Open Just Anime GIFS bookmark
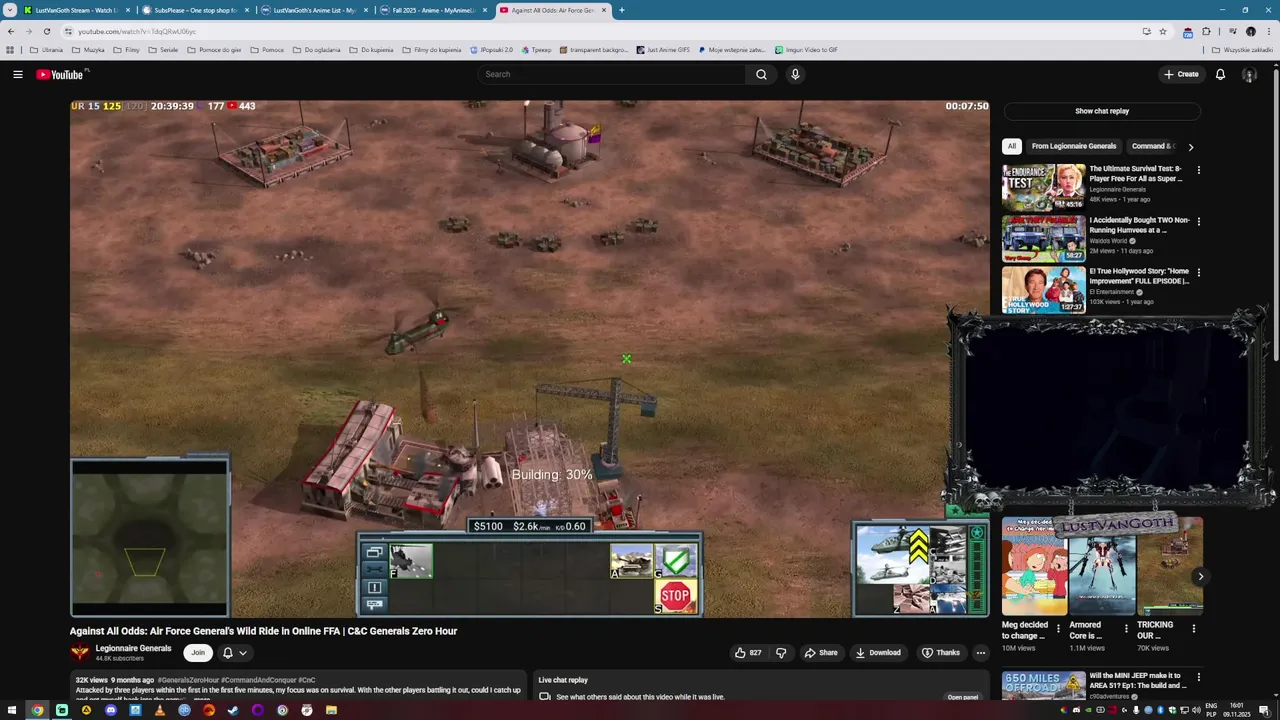 663,49
